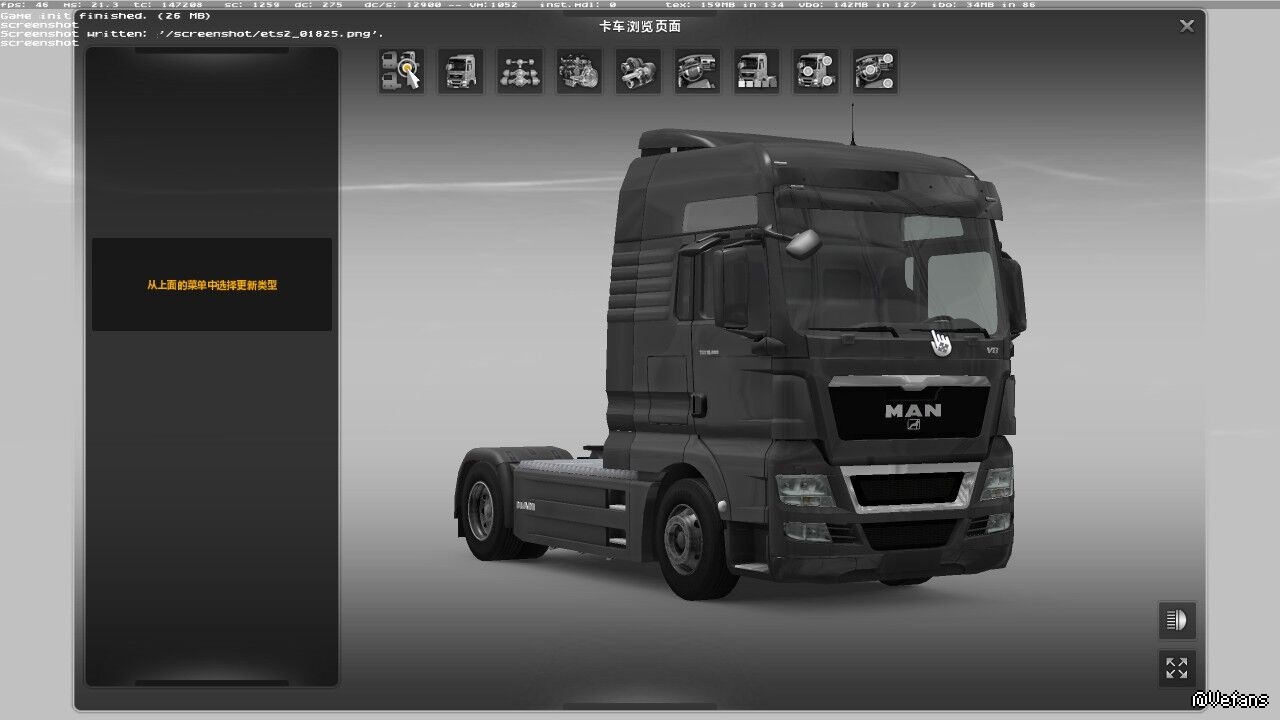
Task: Select the engine upgrade icon
Action: 579,71
